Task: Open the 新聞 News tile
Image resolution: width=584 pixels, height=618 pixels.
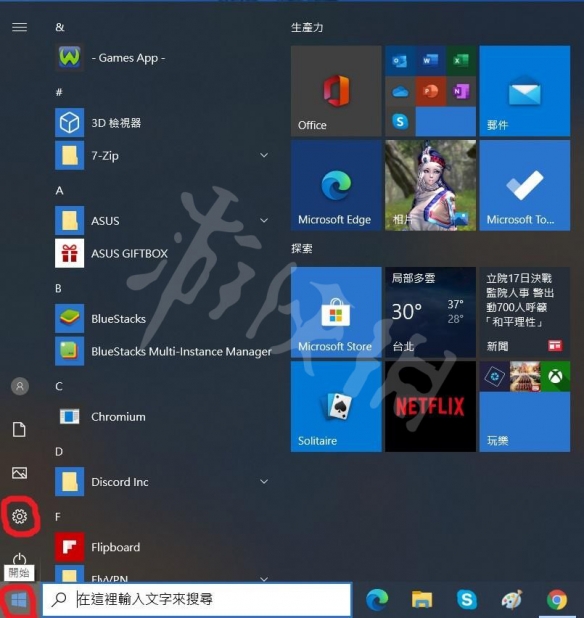Action: [x=525, y=312]
